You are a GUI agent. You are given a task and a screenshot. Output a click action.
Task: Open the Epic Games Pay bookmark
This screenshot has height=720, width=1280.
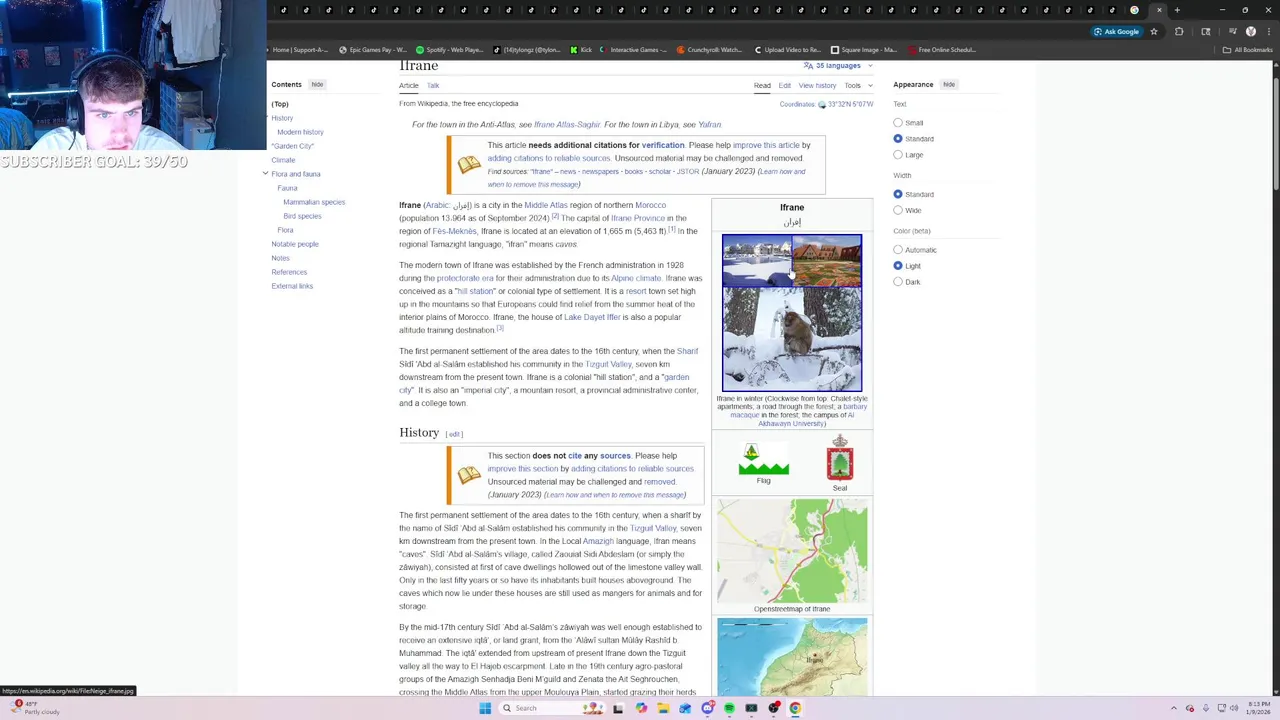[373, 49]
